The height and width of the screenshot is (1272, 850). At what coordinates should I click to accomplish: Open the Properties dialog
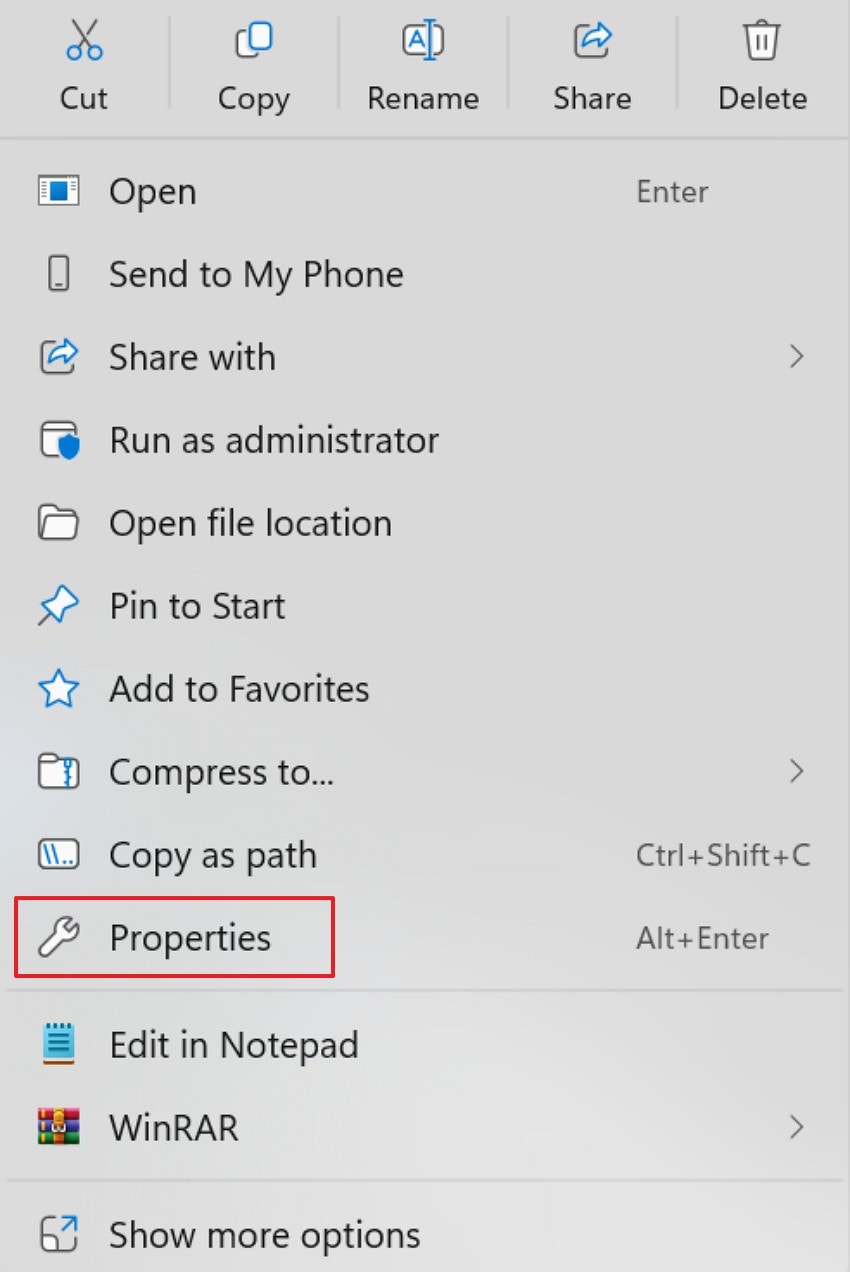(191, 938)
